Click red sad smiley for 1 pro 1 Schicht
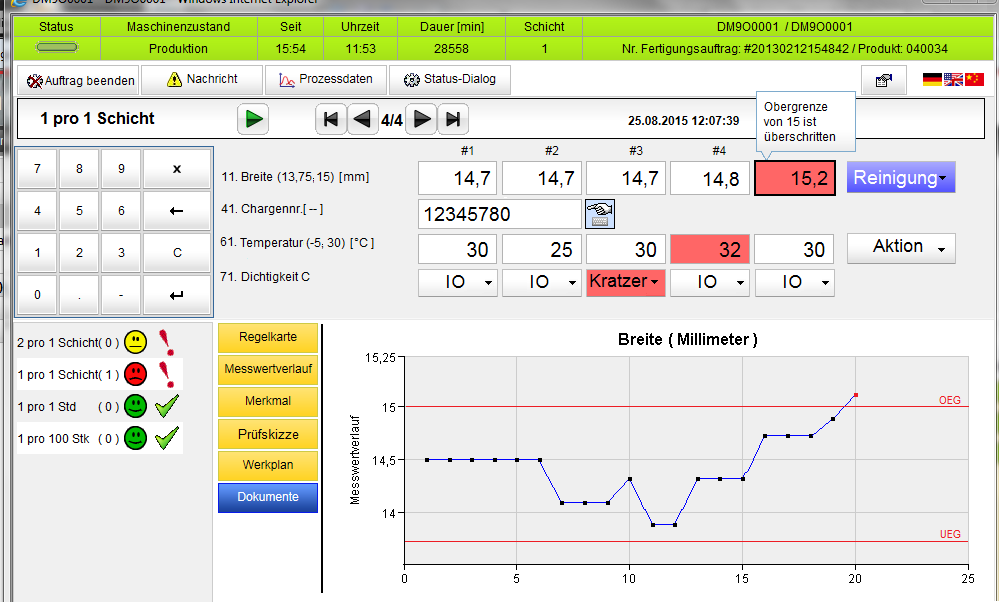 point(135,374)
